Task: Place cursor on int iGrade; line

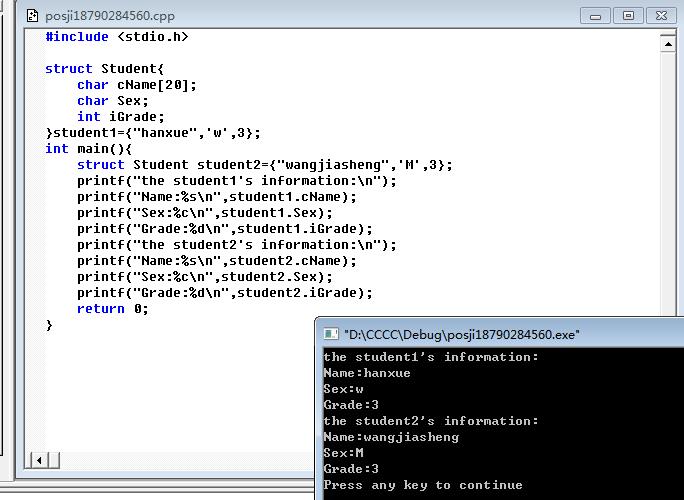Action: point(121,117)
